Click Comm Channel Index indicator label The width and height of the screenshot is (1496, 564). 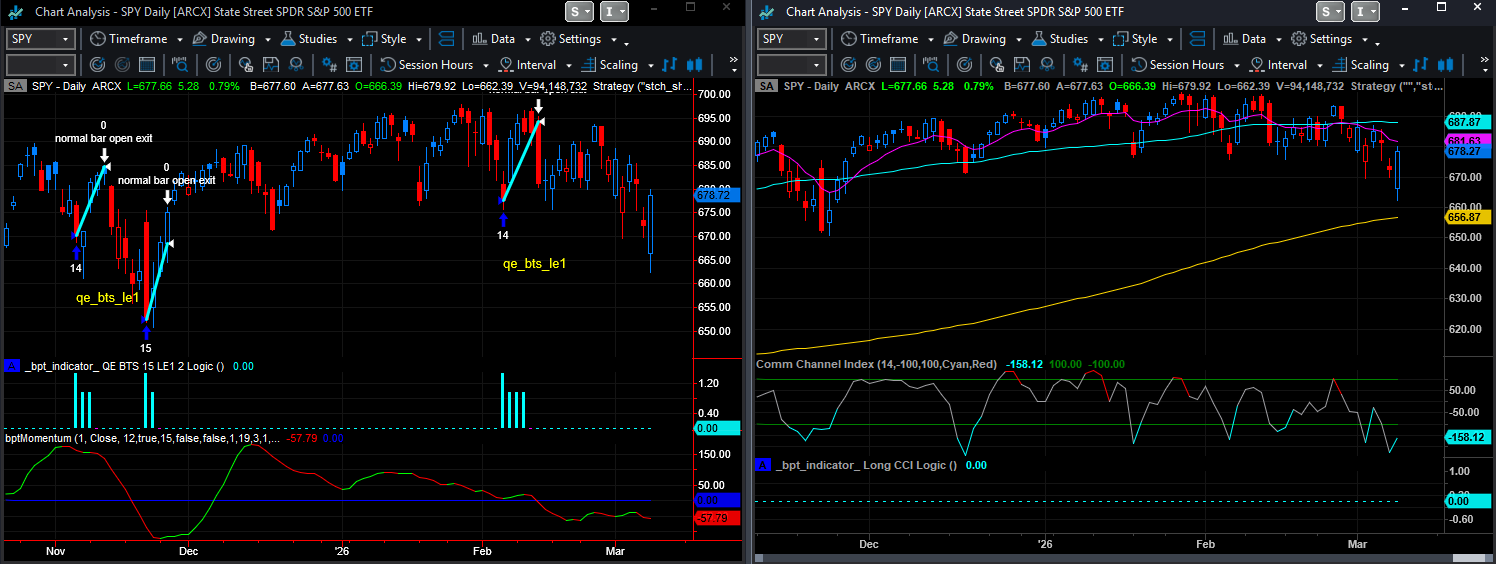[876, 364]
